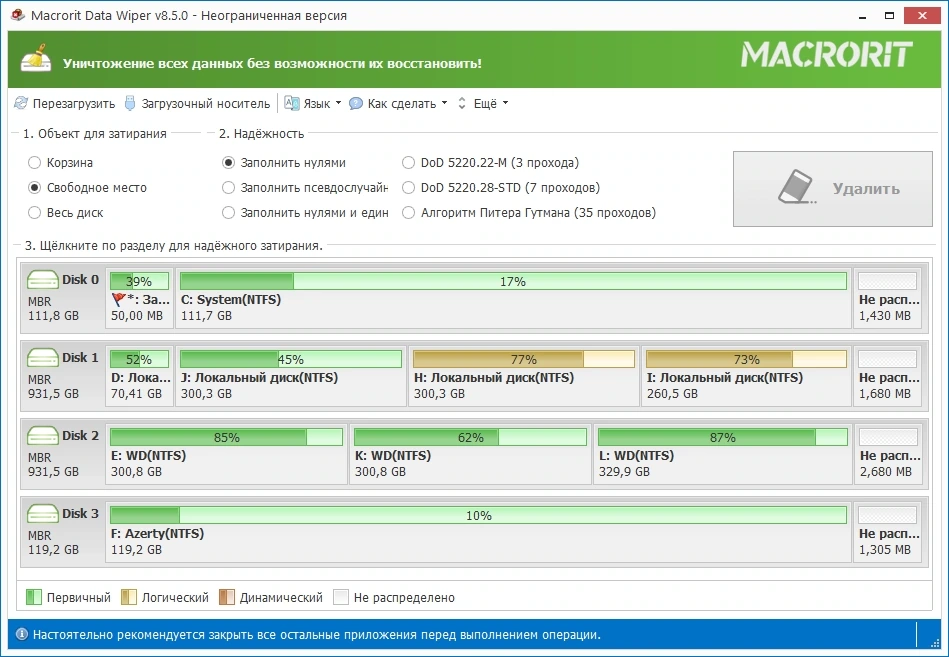Select Заполнить псевдослучайными method
Screen dimensions: 949x657
[x=305, y=188]
